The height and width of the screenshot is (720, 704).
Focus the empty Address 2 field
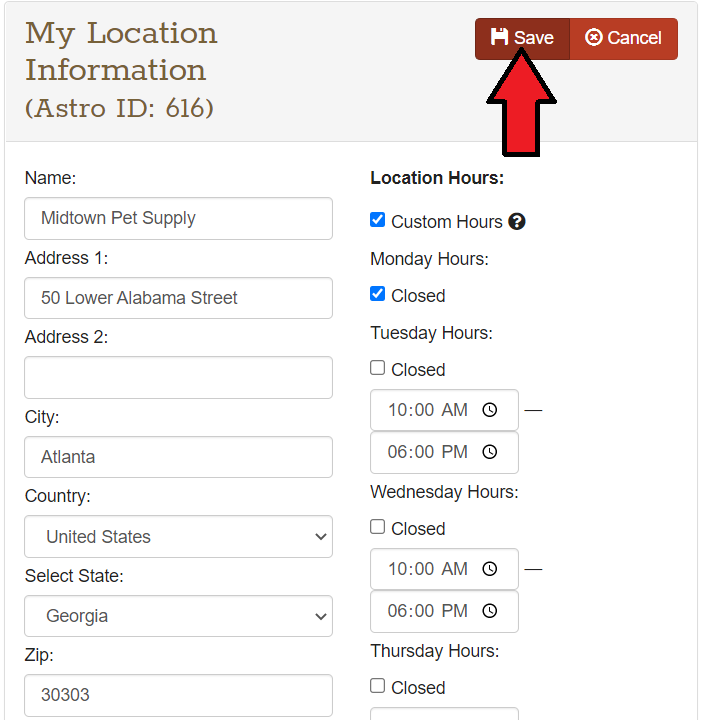178,378
